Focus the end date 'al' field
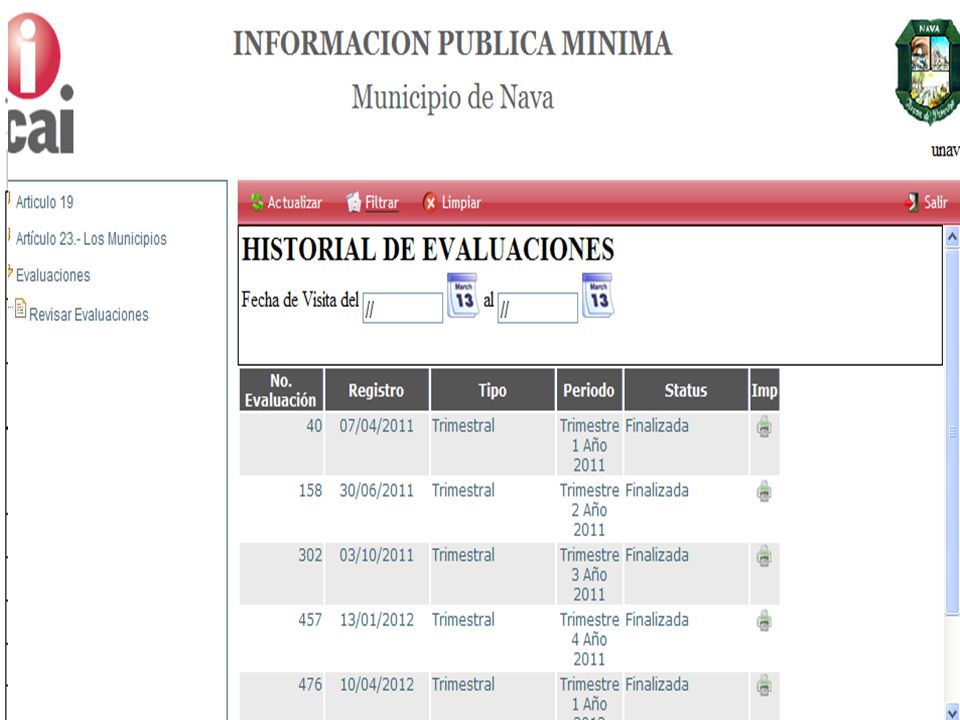 pyautogui.click(x=537, y=308)
